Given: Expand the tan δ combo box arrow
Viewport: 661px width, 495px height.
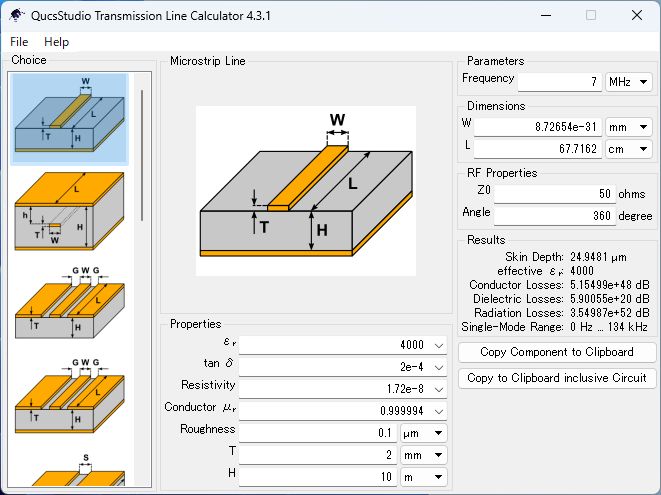Looking at the screenshot, I should coord(439,367).
